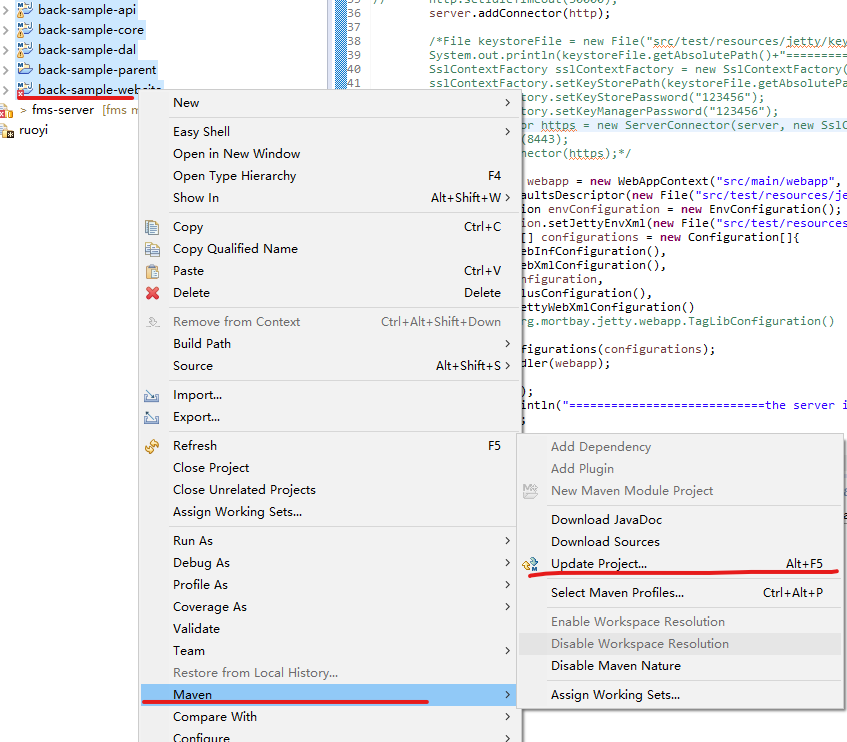Select Disable Maven Nature
Viewport: 847px width, 742px height.
(x=615, y=666)
